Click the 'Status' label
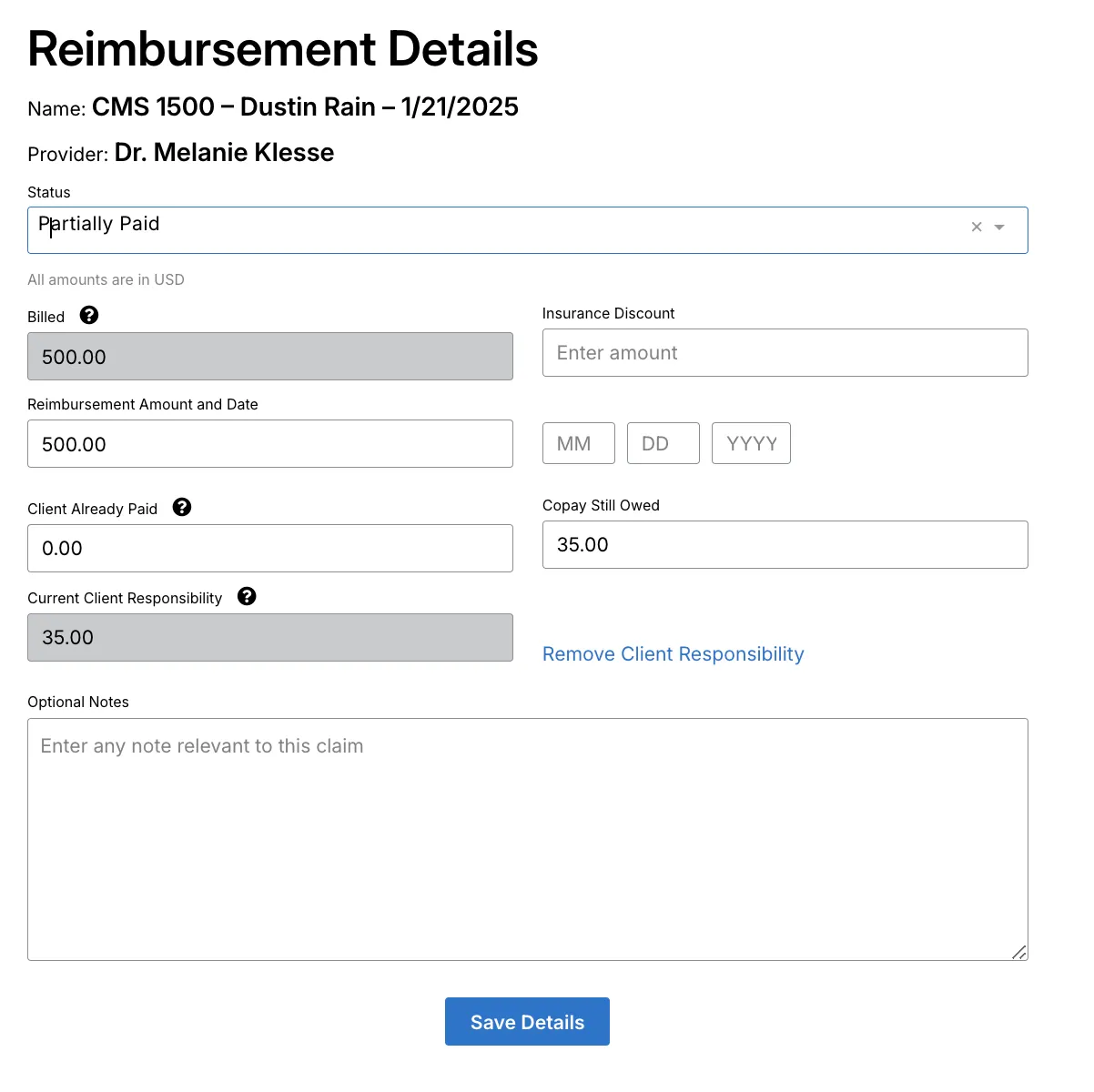 click(49, 192)
